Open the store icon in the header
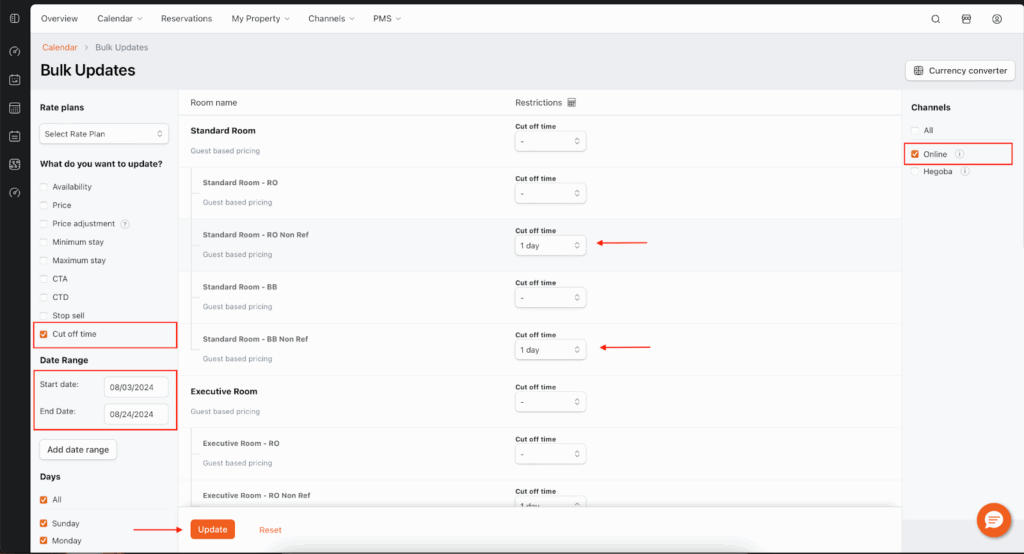 (966, 19)
